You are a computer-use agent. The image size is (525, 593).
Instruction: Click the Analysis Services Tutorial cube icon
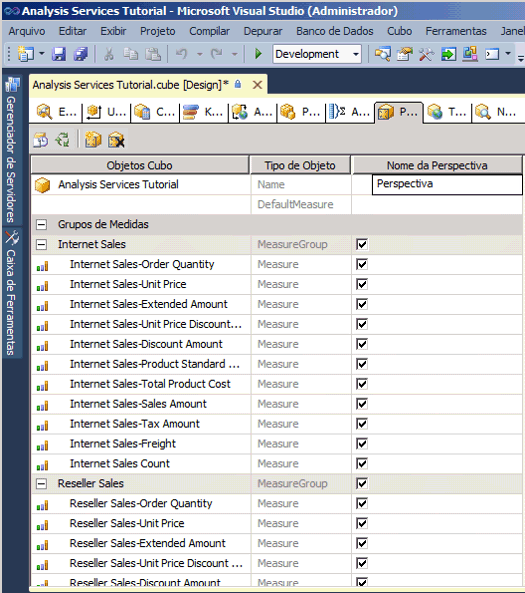coord(42,185)
